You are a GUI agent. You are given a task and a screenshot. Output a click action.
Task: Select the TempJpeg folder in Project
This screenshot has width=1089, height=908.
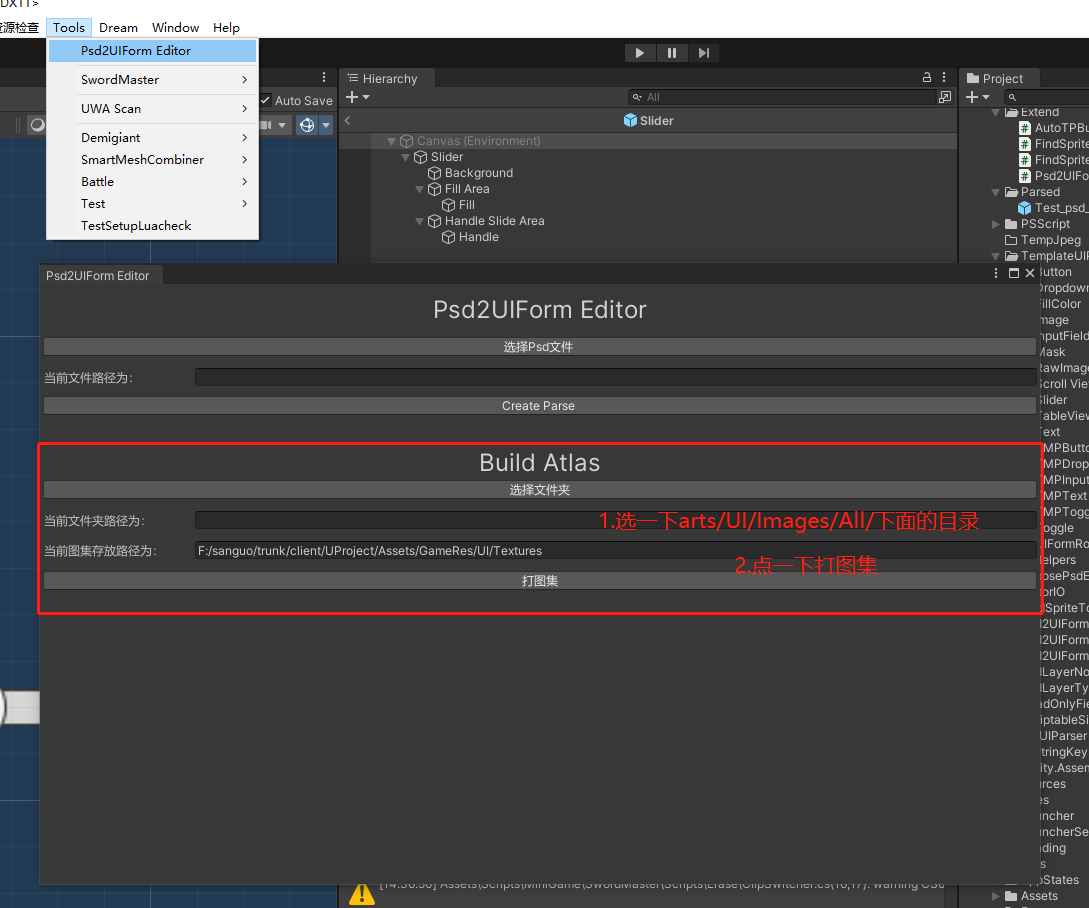pos(1043,240)
